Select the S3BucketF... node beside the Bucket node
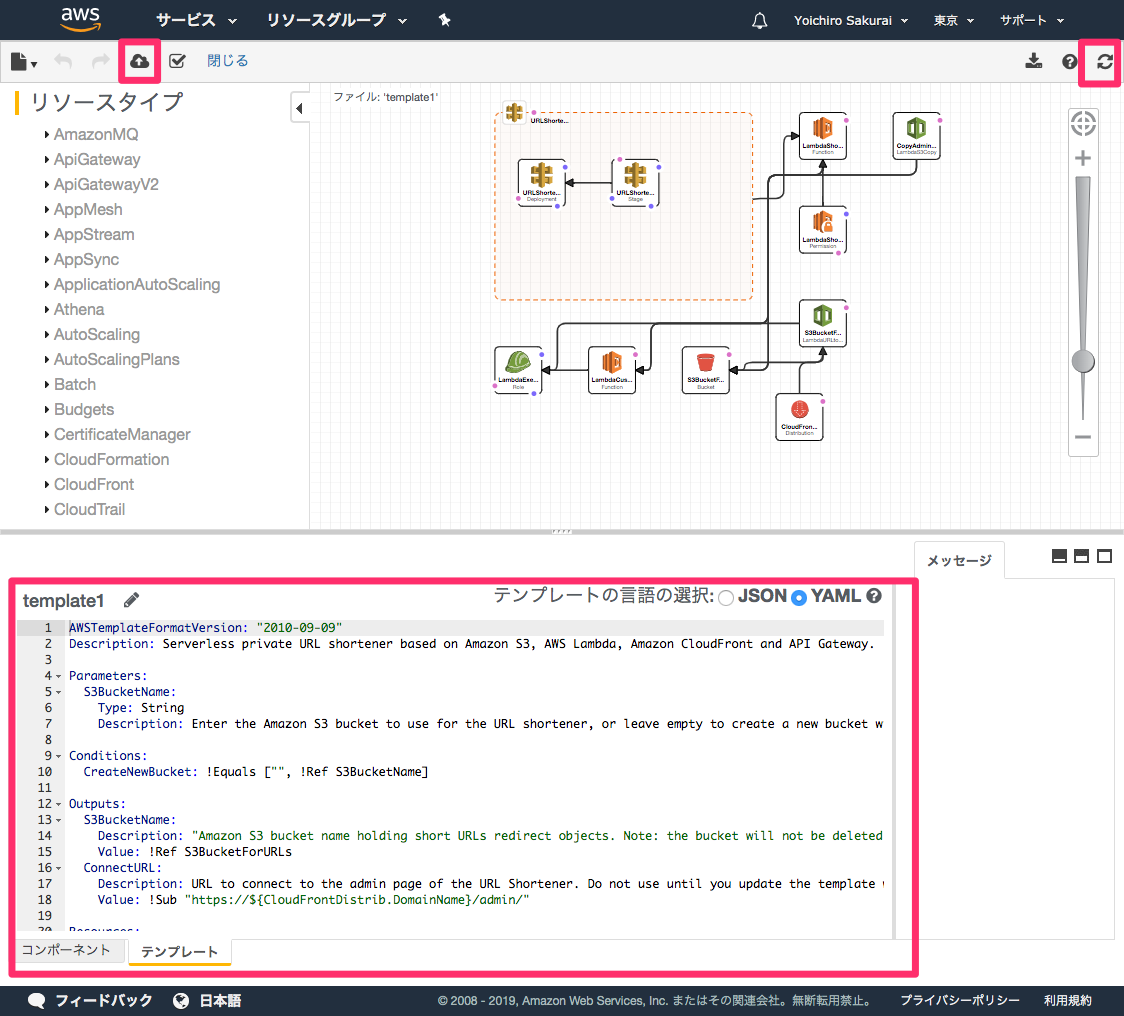Viewport: 1124px width, 1016px height. click(823, 323)
